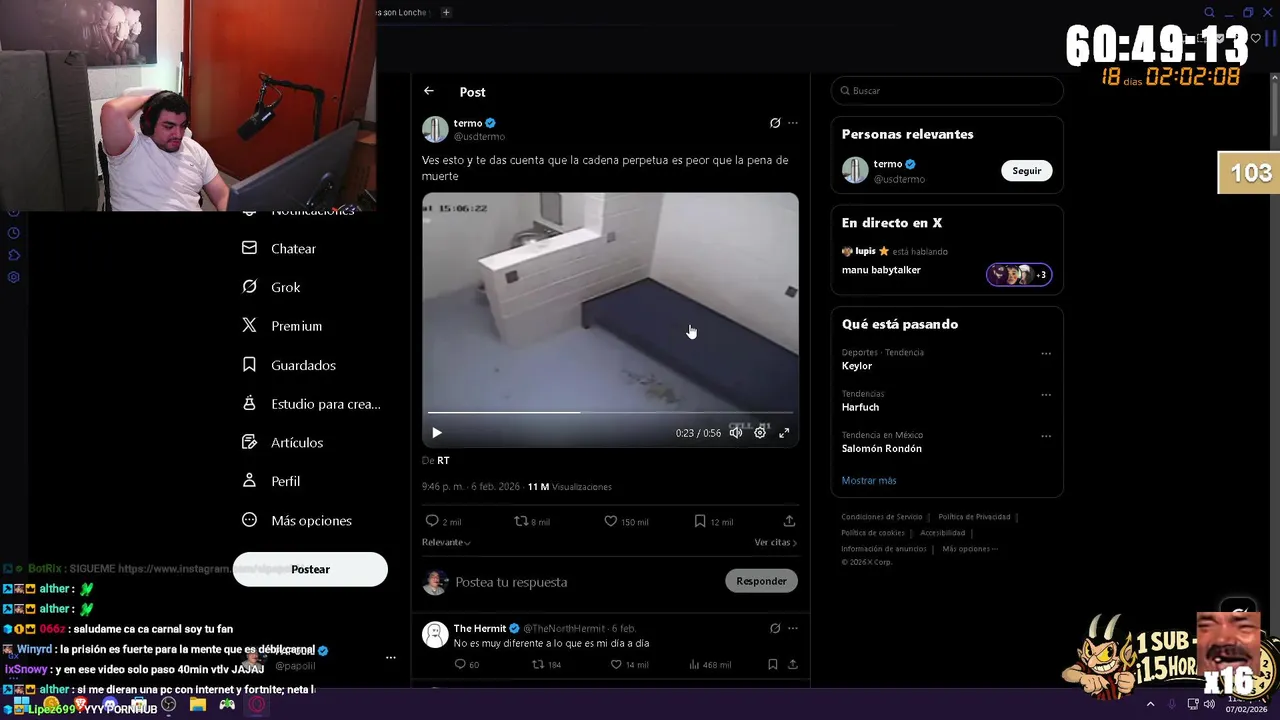The image size is (1280, 720).
Task: Open Condiciones de Servicio footer link
Action: point(882,517)
